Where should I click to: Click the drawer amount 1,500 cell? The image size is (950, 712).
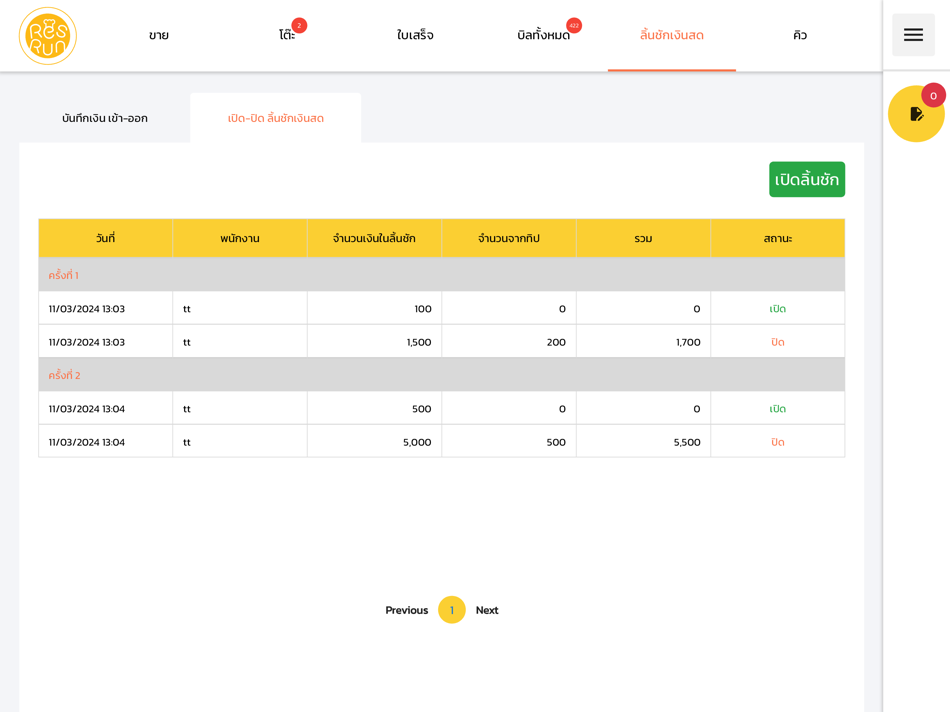point(374,342)
